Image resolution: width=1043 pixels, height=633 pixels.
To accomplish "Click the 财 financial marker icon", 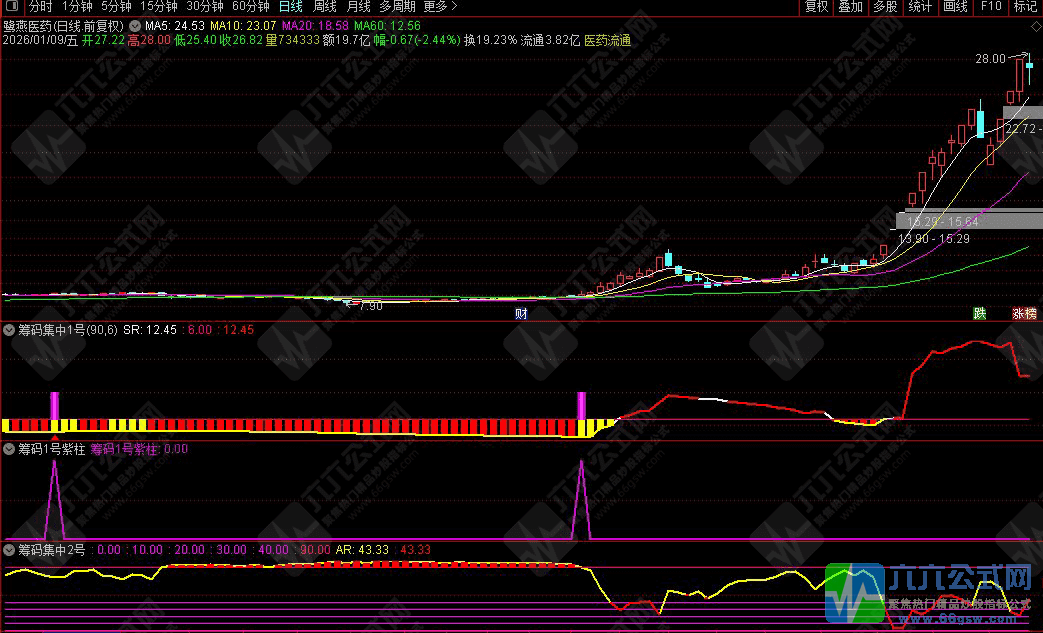I will click(x=521, y=313).
